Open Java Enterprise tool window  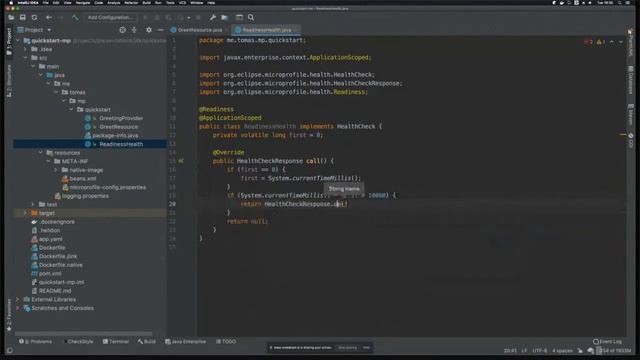(x=186, y=341)
